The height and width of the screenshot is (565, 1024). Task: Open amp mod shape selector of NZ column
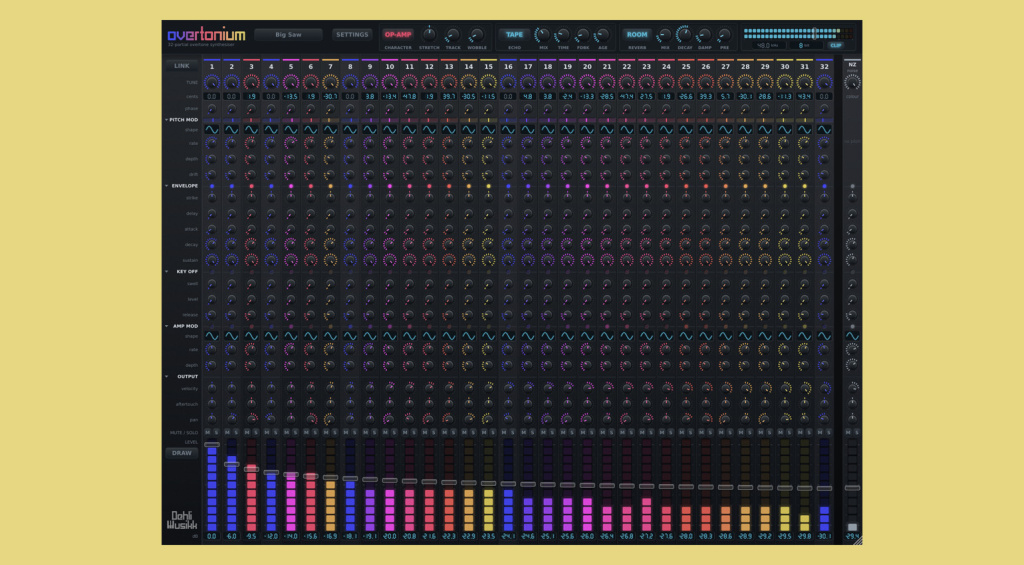(x=852, y=336)
